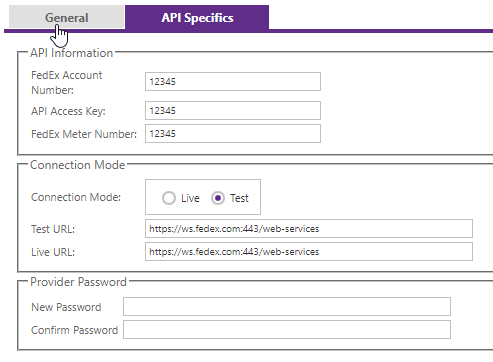This screenshot has width=493, height=362.
Task: Click the FedEx Account Number label text
Action: click(x=66, y=82)
